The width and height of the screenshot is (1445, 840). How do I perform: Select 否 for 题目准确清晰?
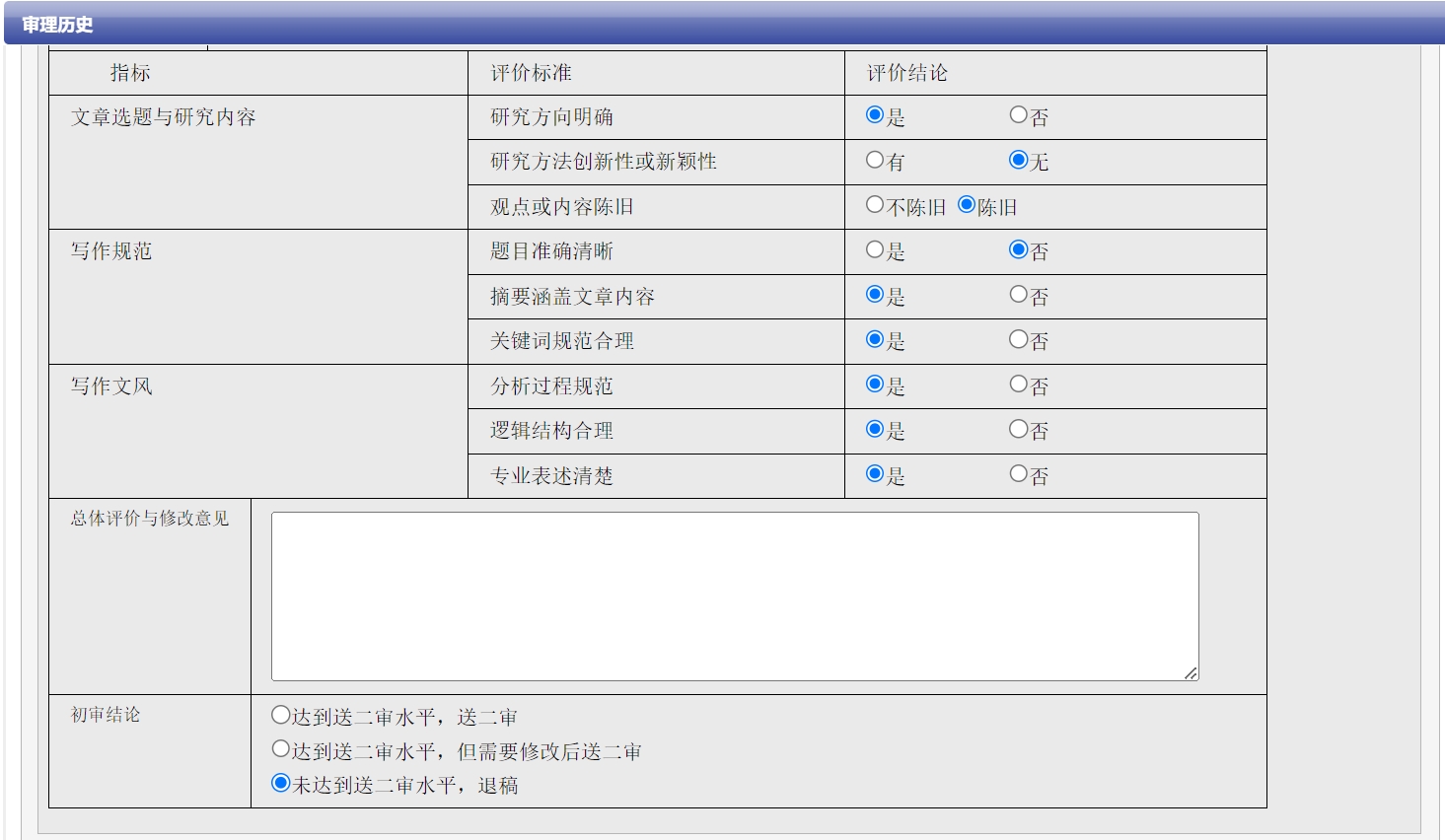click(1019, 249)
